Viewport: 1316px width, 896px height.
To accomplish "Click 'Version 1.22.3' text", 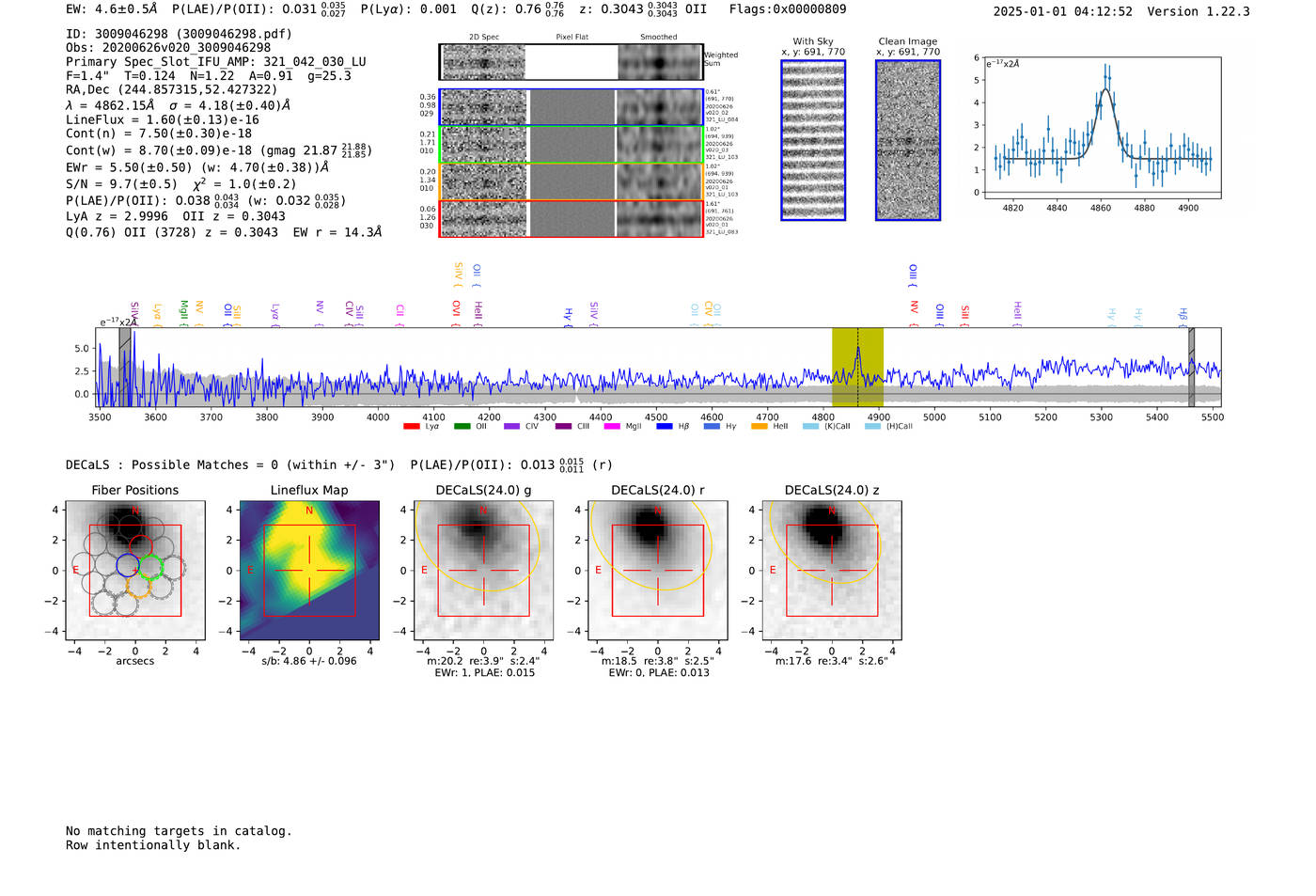I will click(x=1198, y=11).
